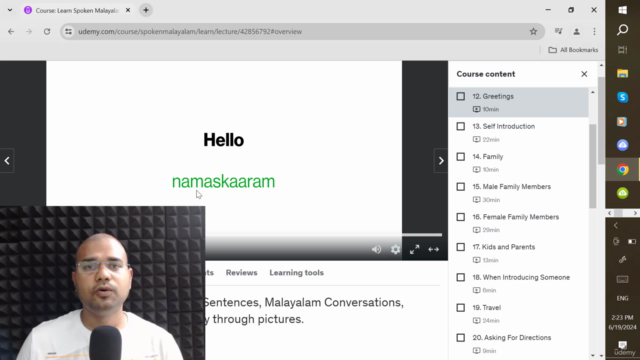Image resolution: width=640 pixels, height=360 pixels.
Task: Bookmark this page with the star icon
Action: 533,31
